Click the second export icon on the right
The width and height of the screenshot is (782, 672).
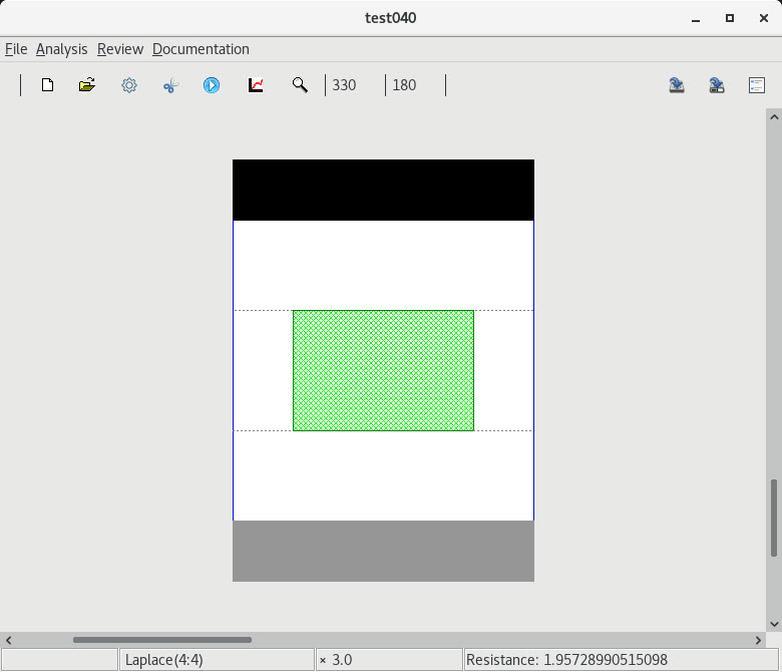(x=717, y=85)
